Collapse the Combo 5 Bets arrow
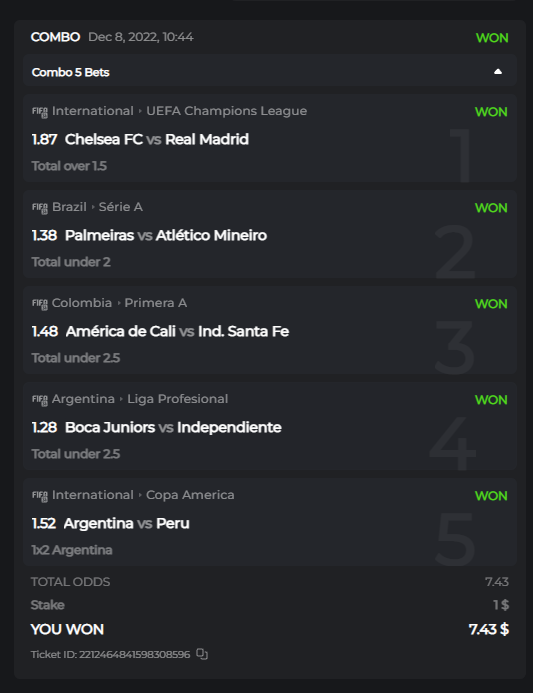Image resolution: width=533 pixels, height=693 pixels. pos(498,72)
